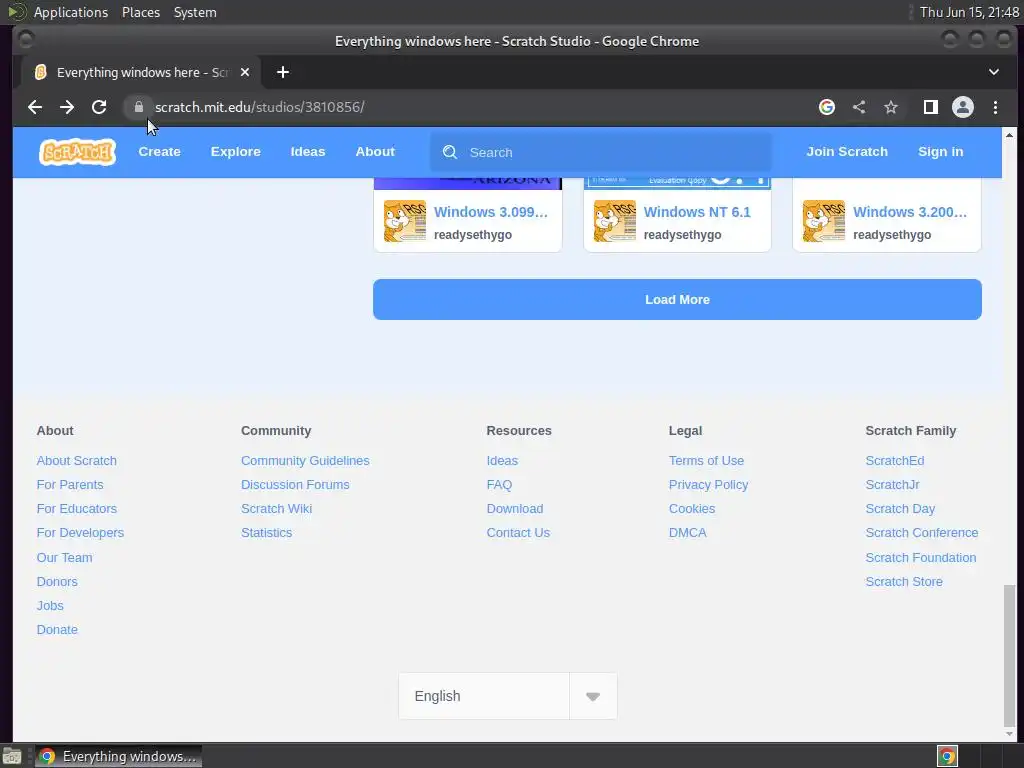Open Explore in Scratch navbar
Screen dimensions: 1024x768
pos(235,152)
